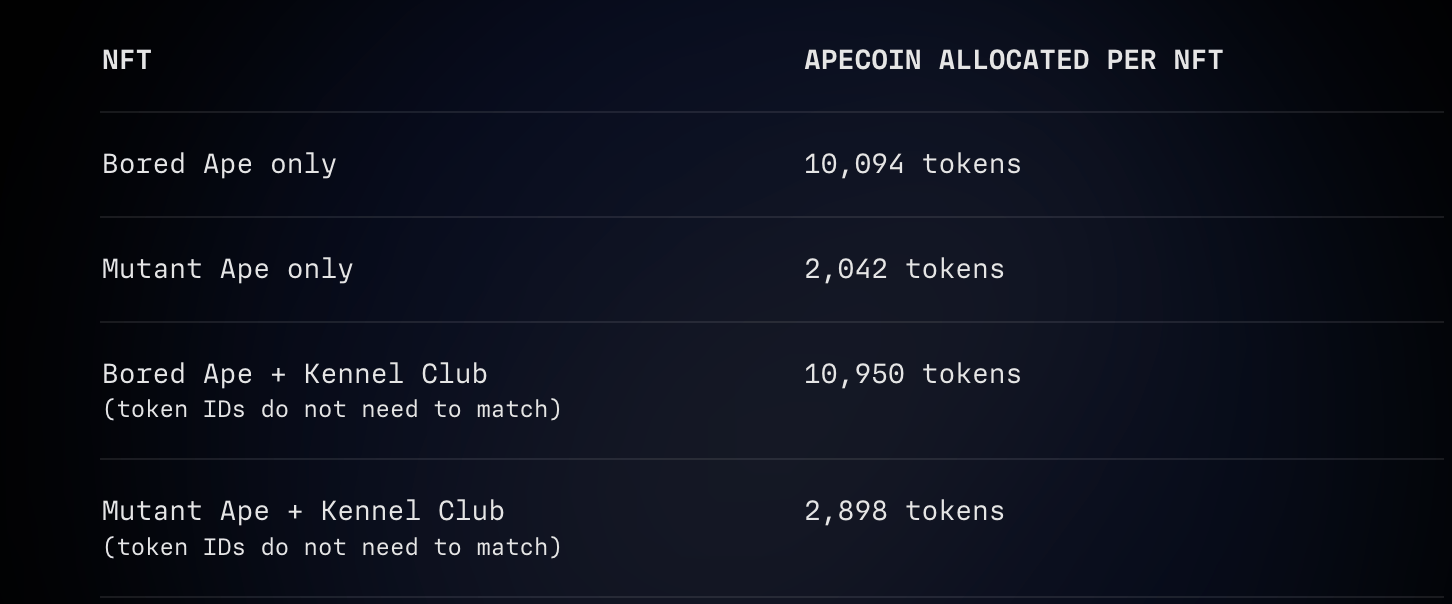This screenshot has height=604, width=1452.
Task: Select the Mutant Ape only row label
Action: (x=227, y=269)
